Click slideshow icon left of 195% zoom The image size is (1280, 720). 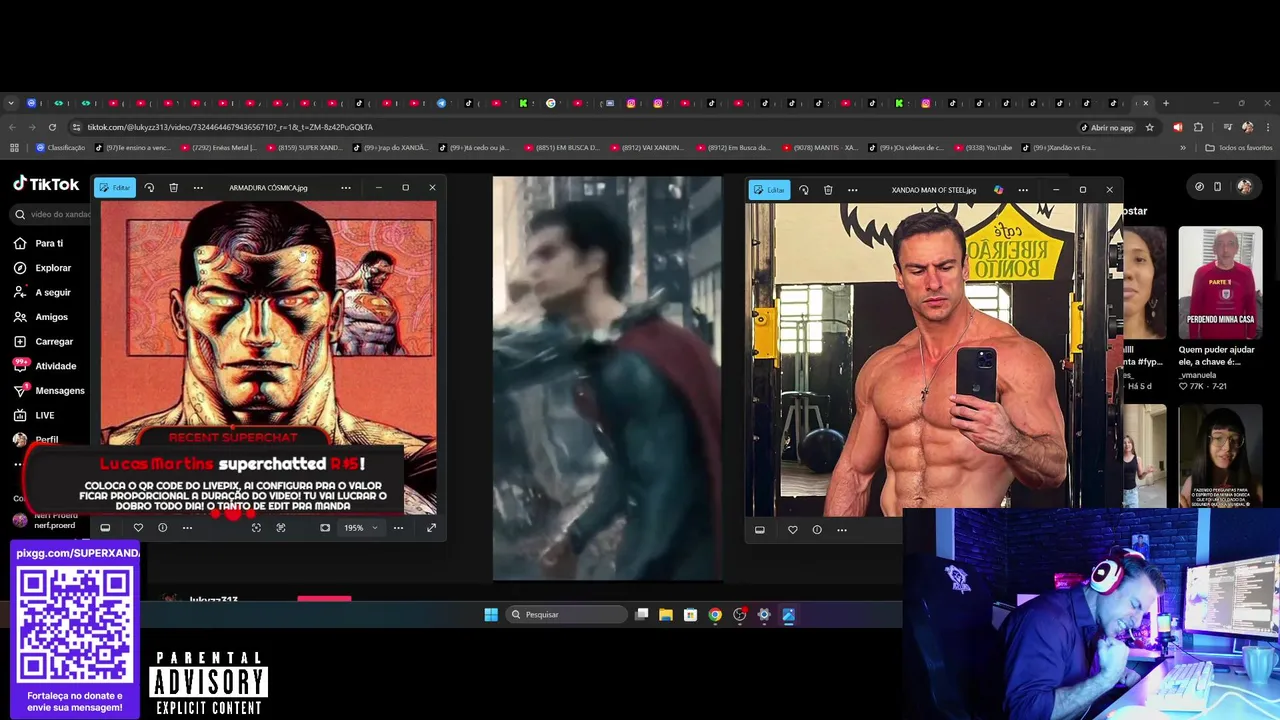click(325, 528)
